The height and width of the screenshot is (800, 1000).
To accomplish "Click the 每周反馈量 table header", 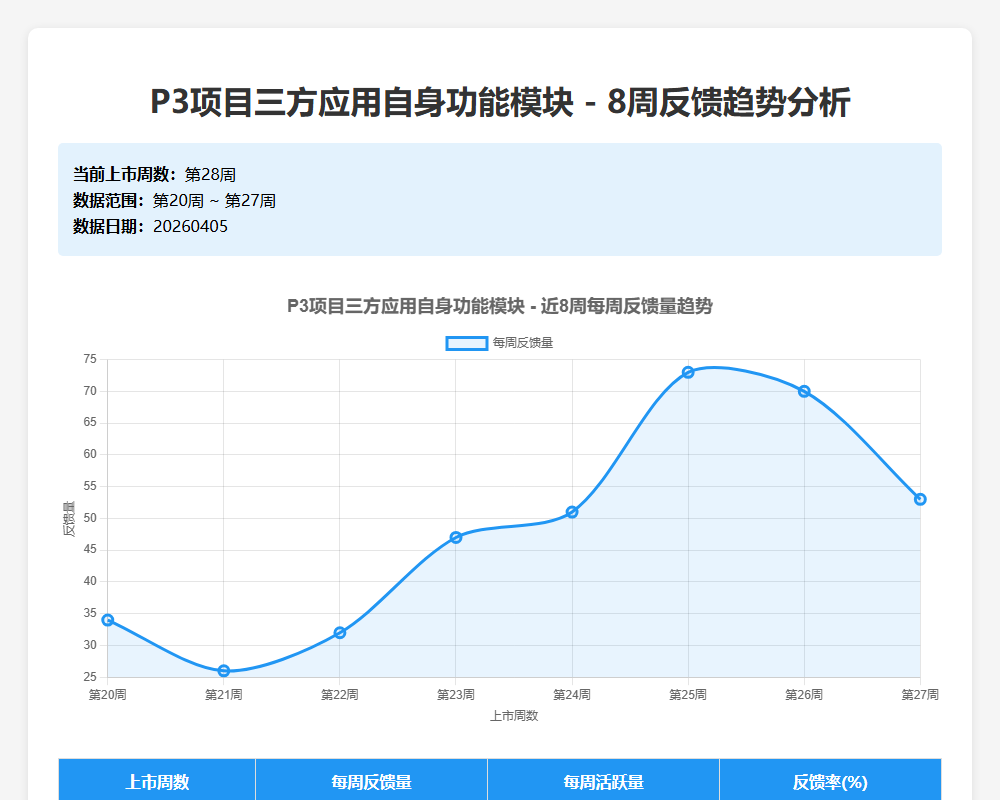I will click(371, 781).
